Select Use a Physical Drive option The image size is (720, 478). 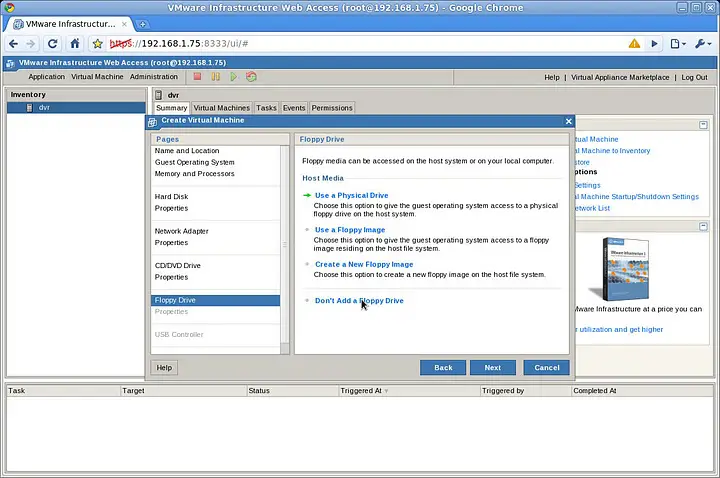click(x=351, y=195)
